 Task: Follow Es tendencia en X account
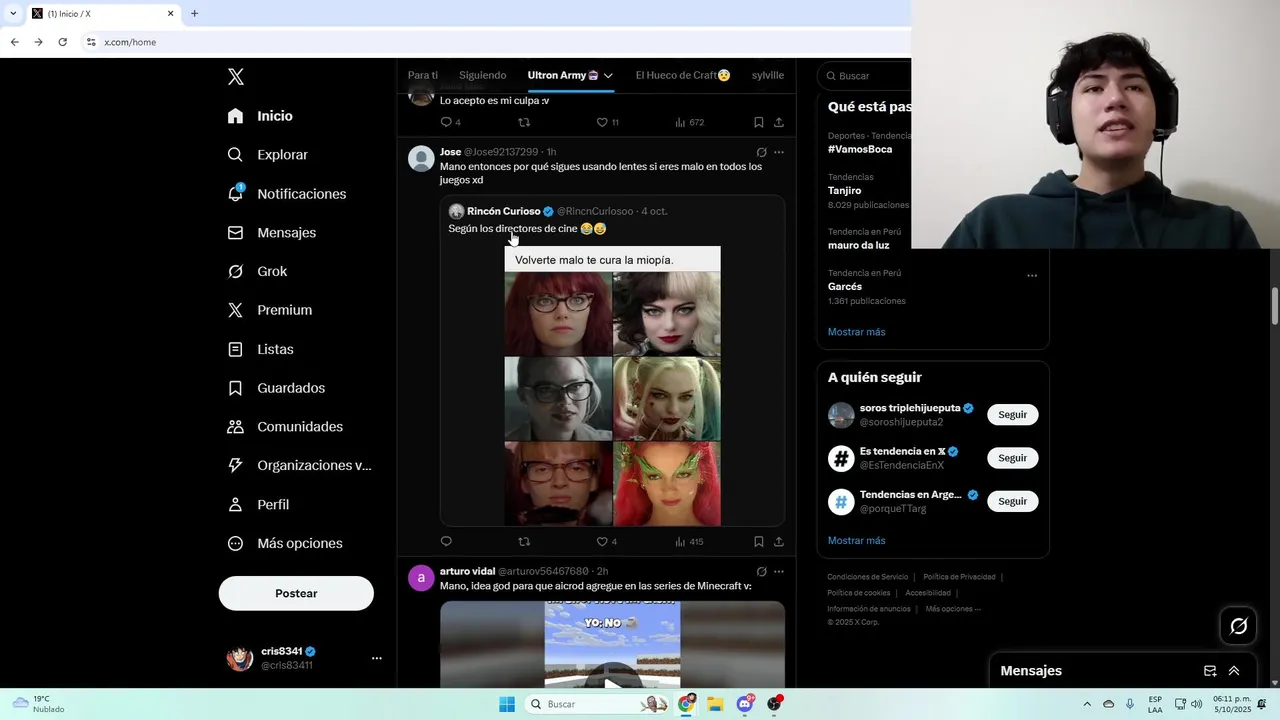pos(1012,458)
